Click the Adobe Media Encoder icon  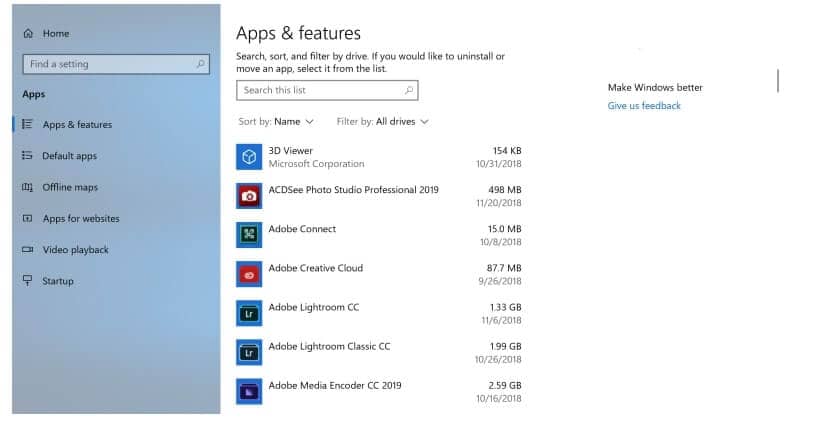[x=249, y=392]
